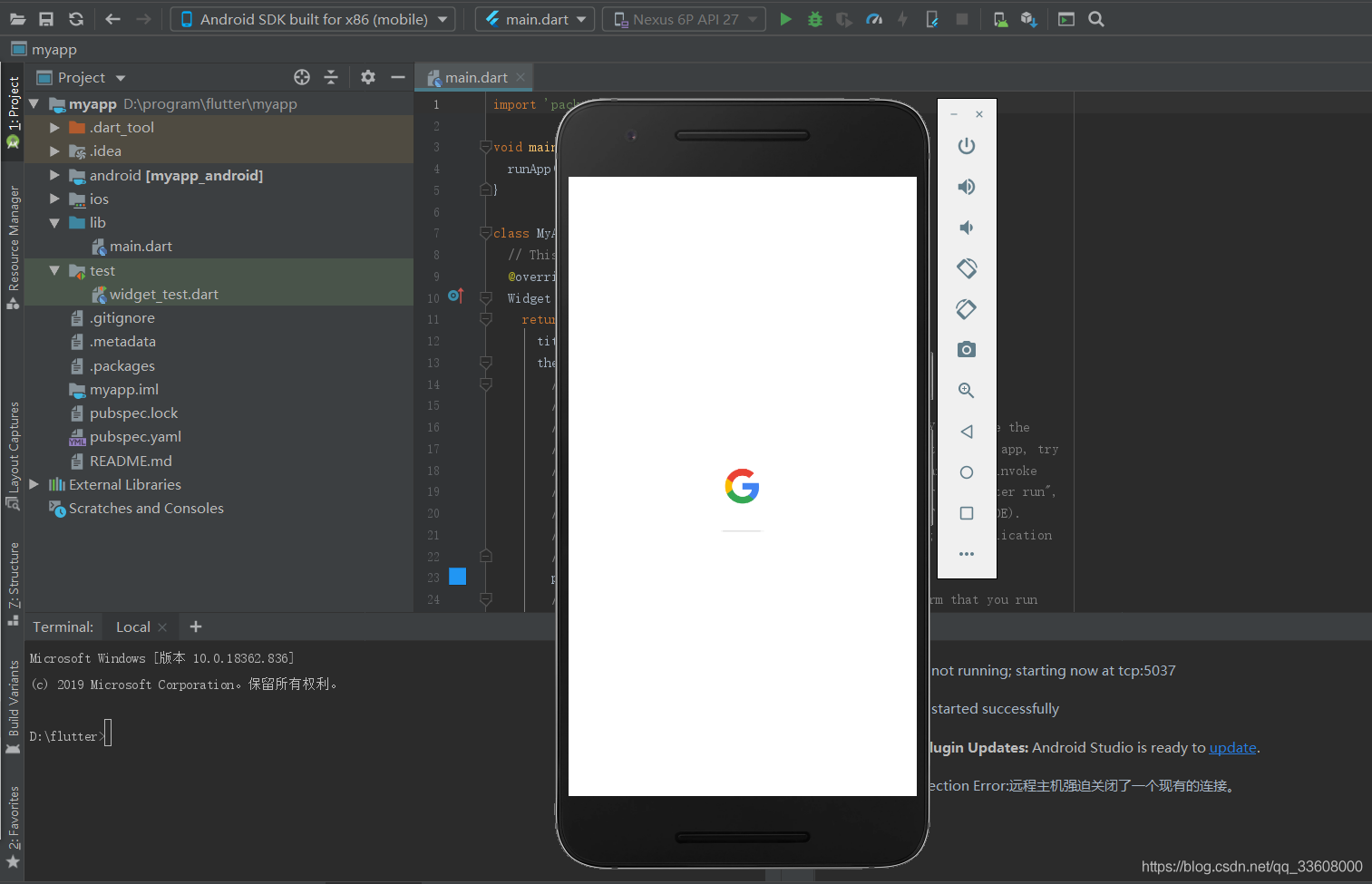Click the emulator volume up button
The width and height of the screenshot is (1372, 884).
(967, 187)
